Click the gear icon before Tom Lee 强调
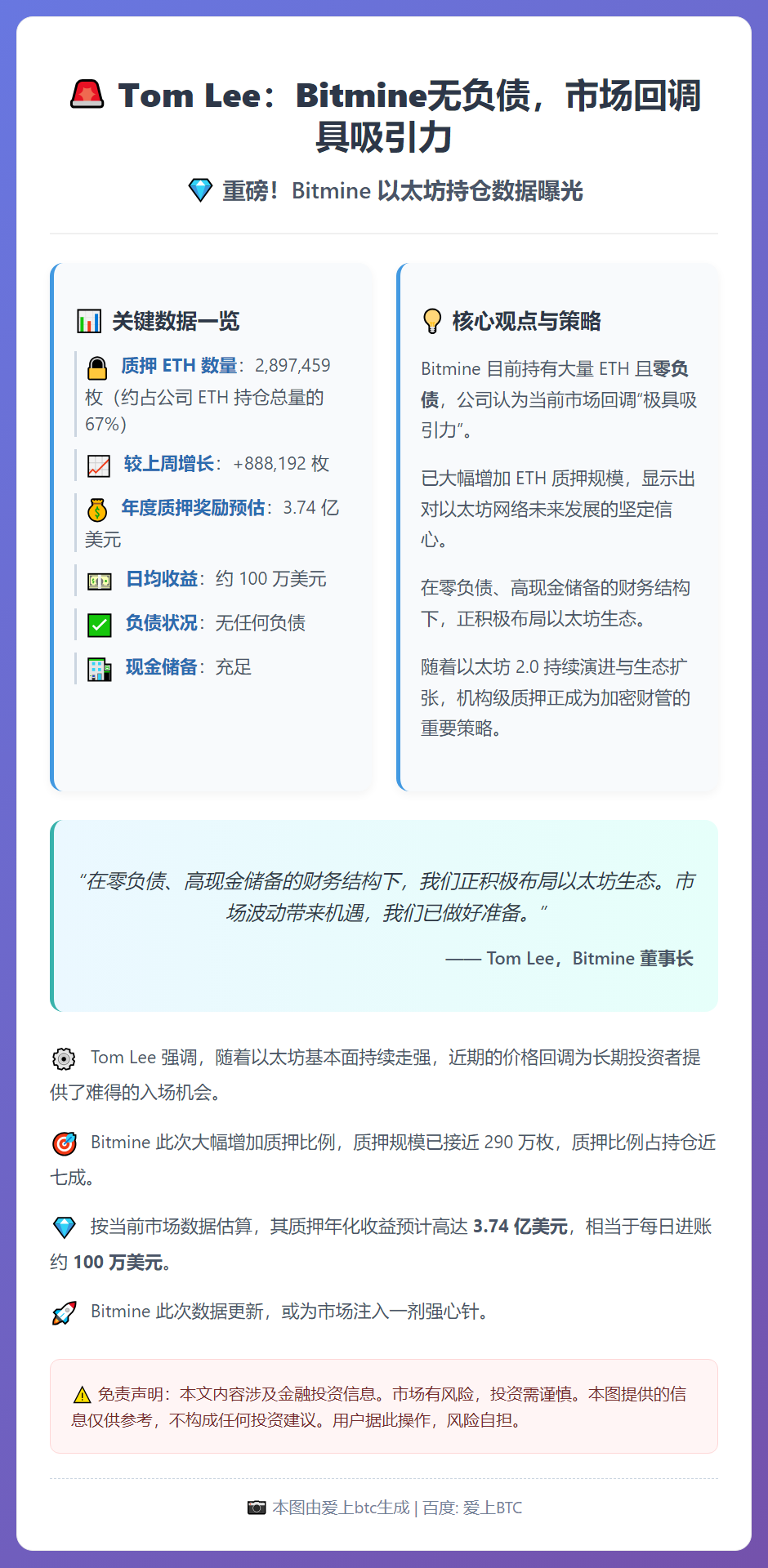768x1568 pixels. tap(64, 1059)
